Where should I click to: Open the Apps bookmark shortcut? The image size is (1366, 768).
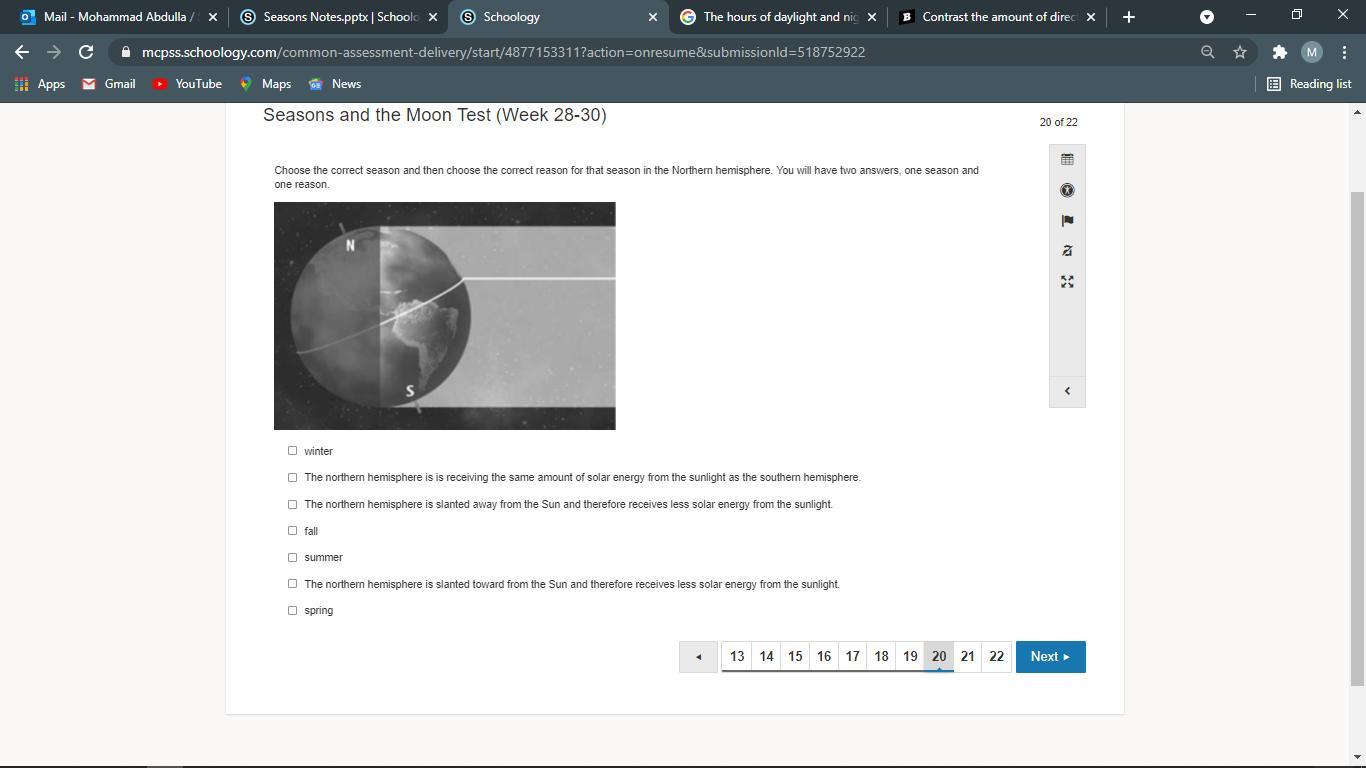tap(40, 84)
